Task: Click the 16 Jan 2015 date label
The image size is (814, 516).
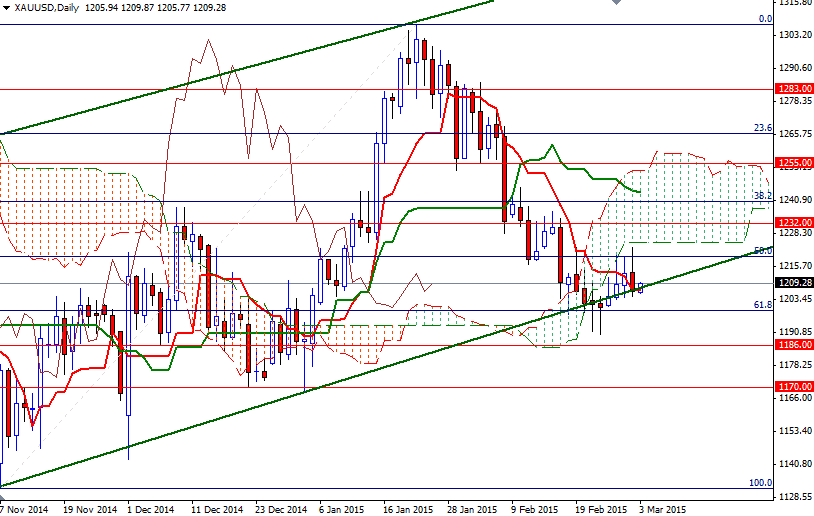Action: click(x=408, y=508)
